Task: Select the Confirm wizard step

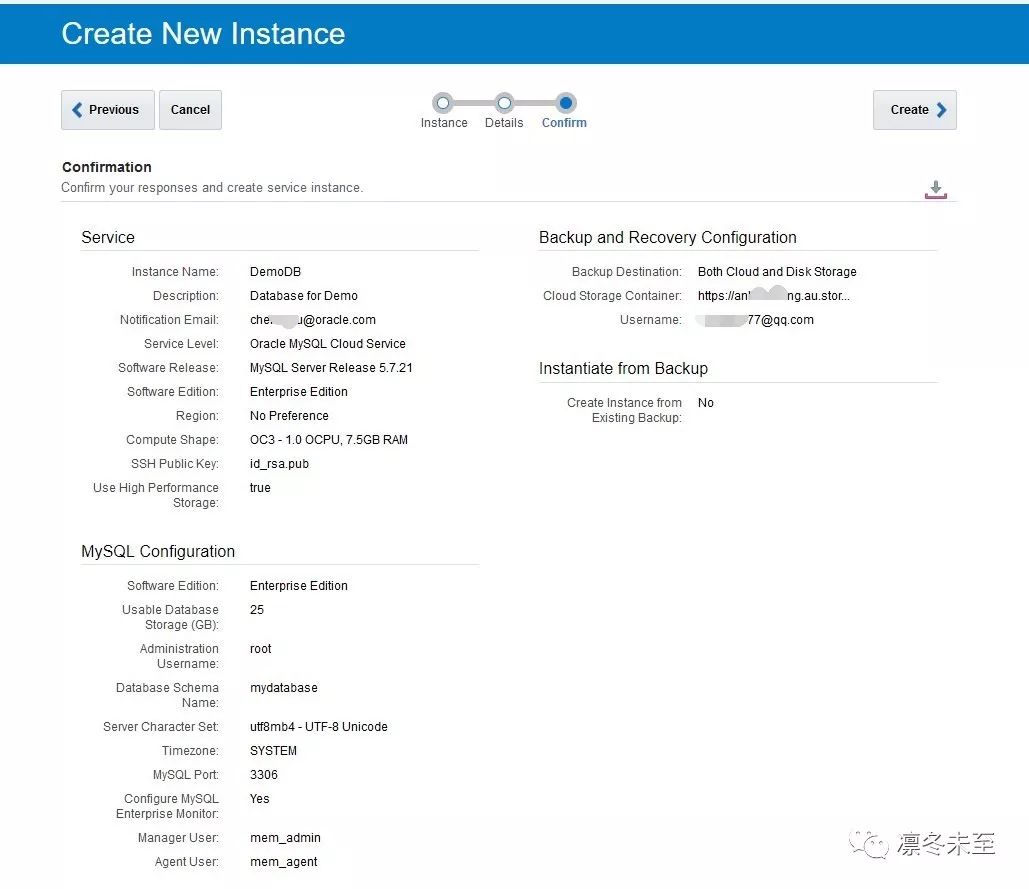Action: [564, 111]
